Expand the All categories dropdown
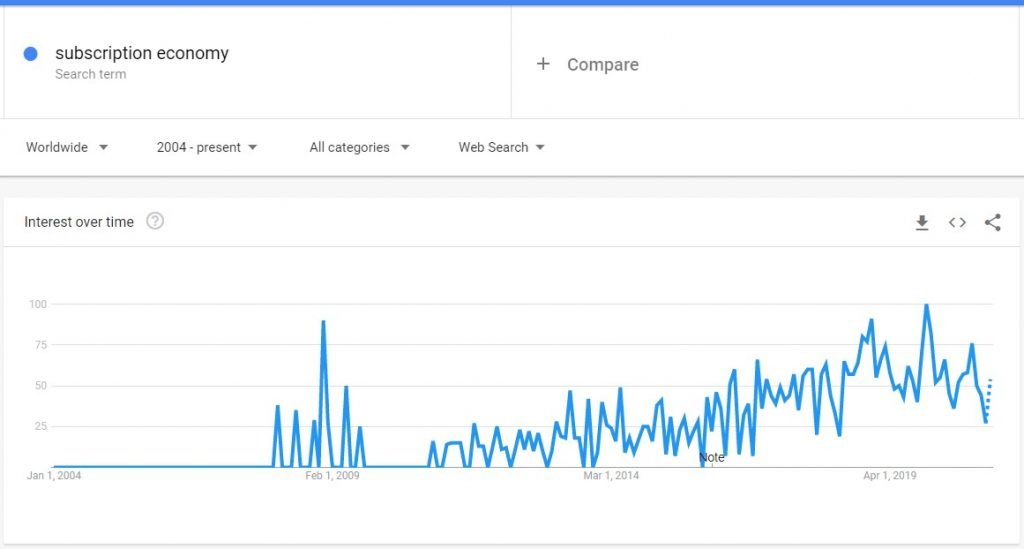 coord(359,148)
